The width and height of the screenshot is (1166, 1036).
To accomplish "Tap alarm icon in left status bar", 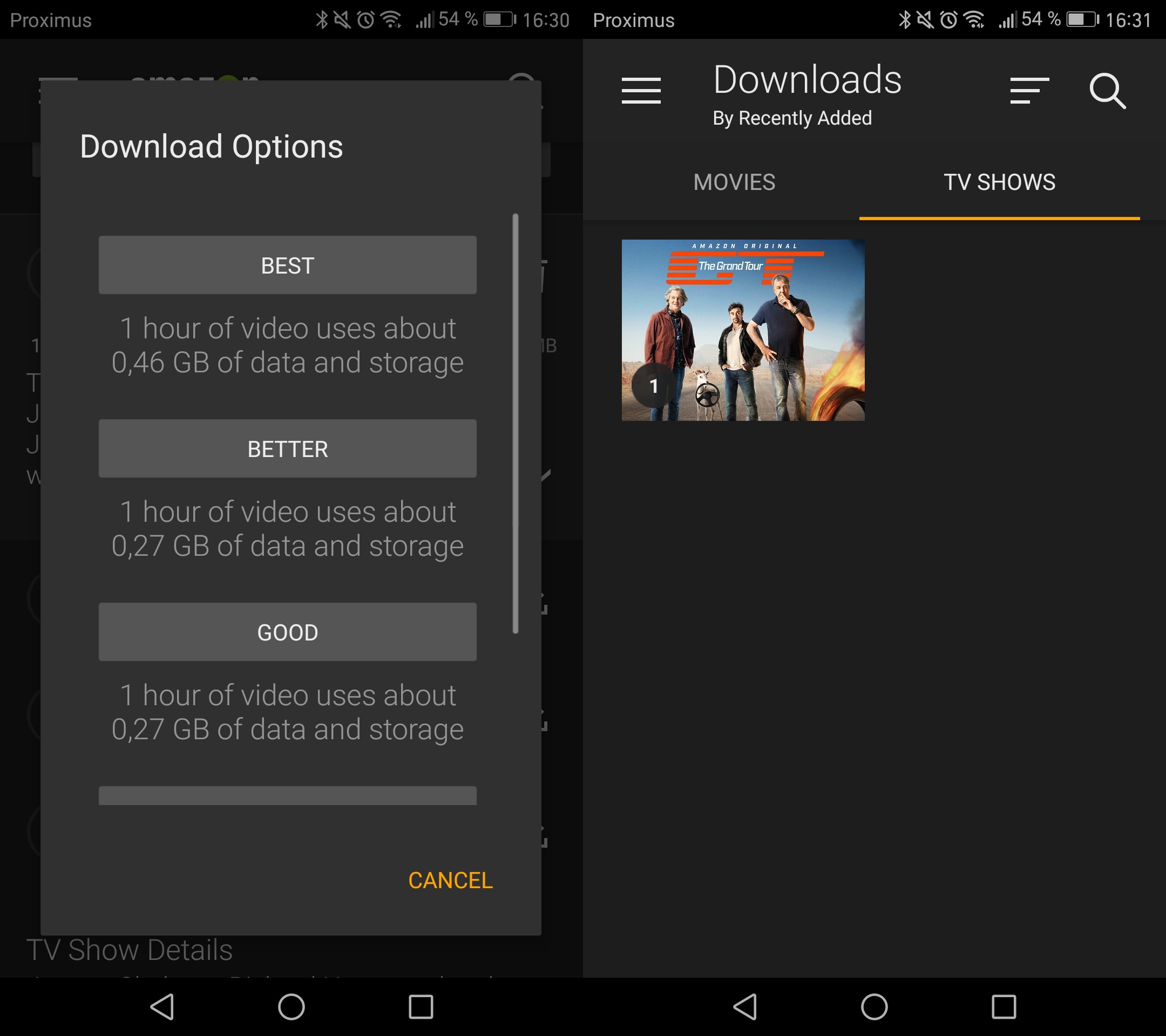I will point(365,20).
